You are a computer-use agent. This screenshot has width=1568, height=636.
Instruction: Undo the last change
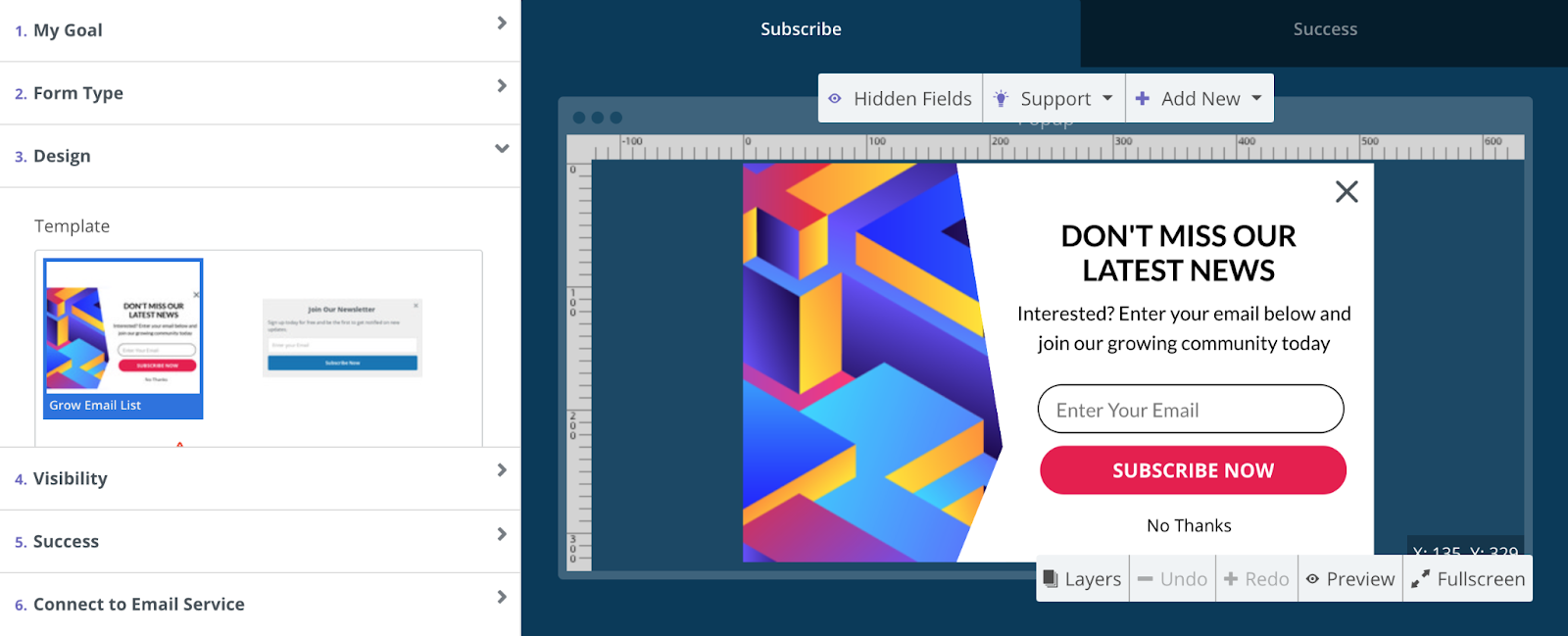tap(1173, 578)
